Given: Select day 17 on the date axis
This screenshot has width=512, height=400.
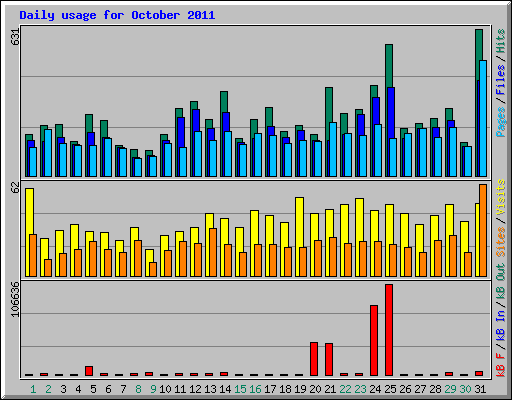Looking at the screenshot, I should (x=270, y=389).
